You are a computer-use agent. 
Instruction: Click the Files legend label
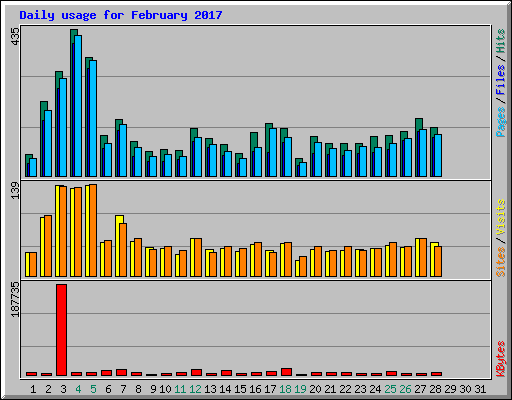500,79
